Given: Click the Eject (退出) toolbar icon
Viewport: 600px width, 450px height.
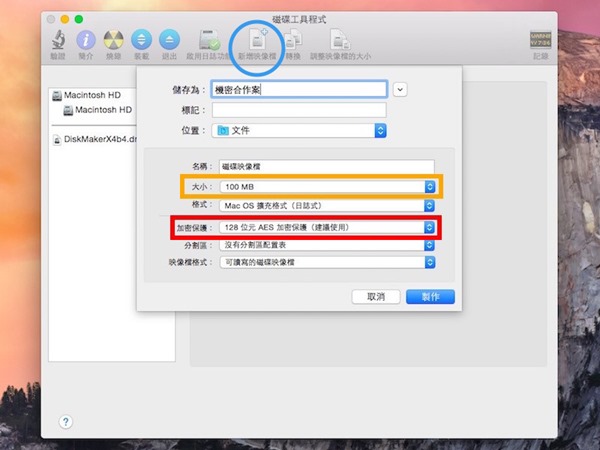Looking at the screenshot, I should [x=169, y=39].
